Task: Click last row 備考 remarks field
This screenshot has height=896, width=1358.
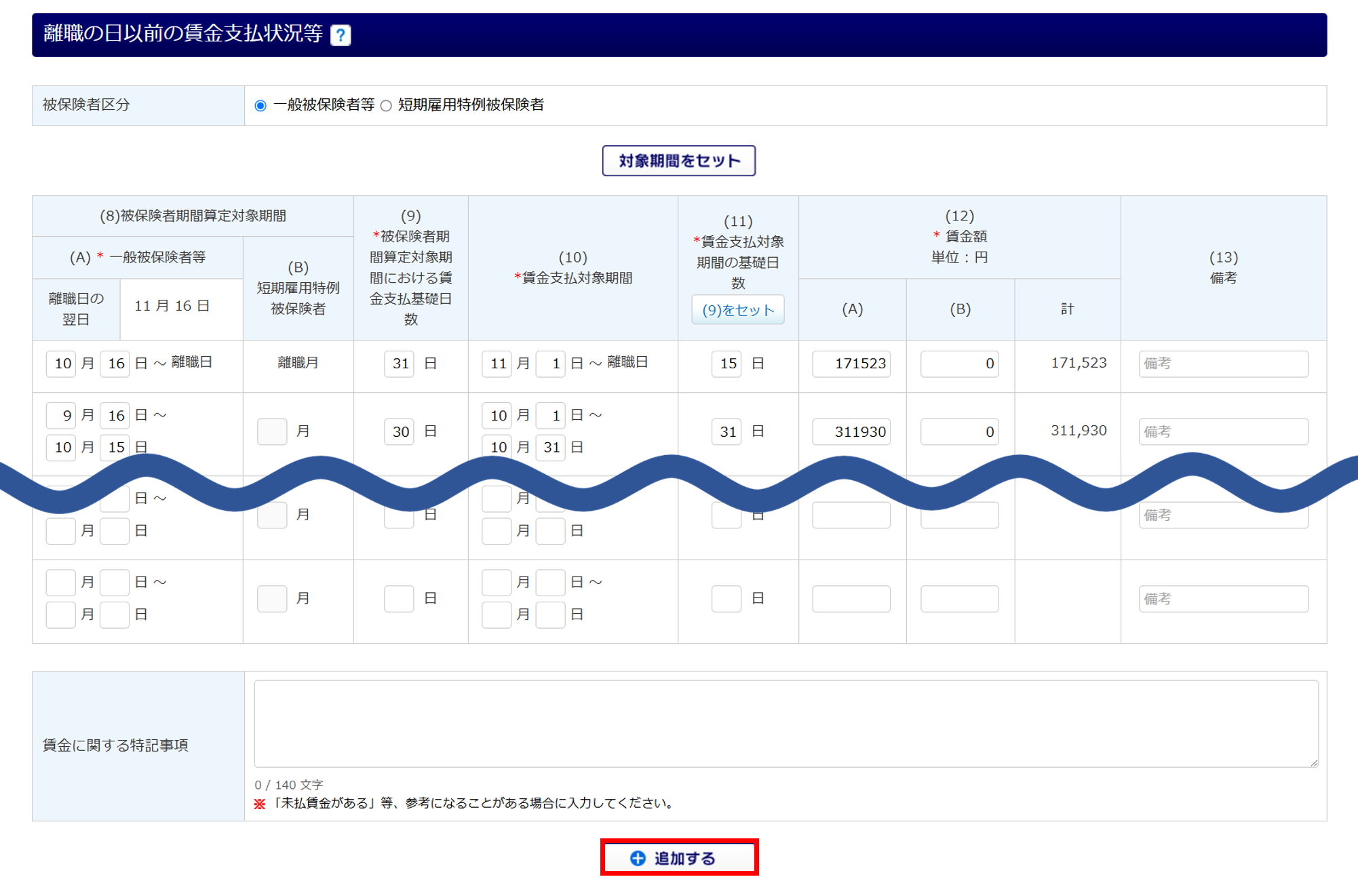Action: pyautogui.click(x=1223, y=599)
